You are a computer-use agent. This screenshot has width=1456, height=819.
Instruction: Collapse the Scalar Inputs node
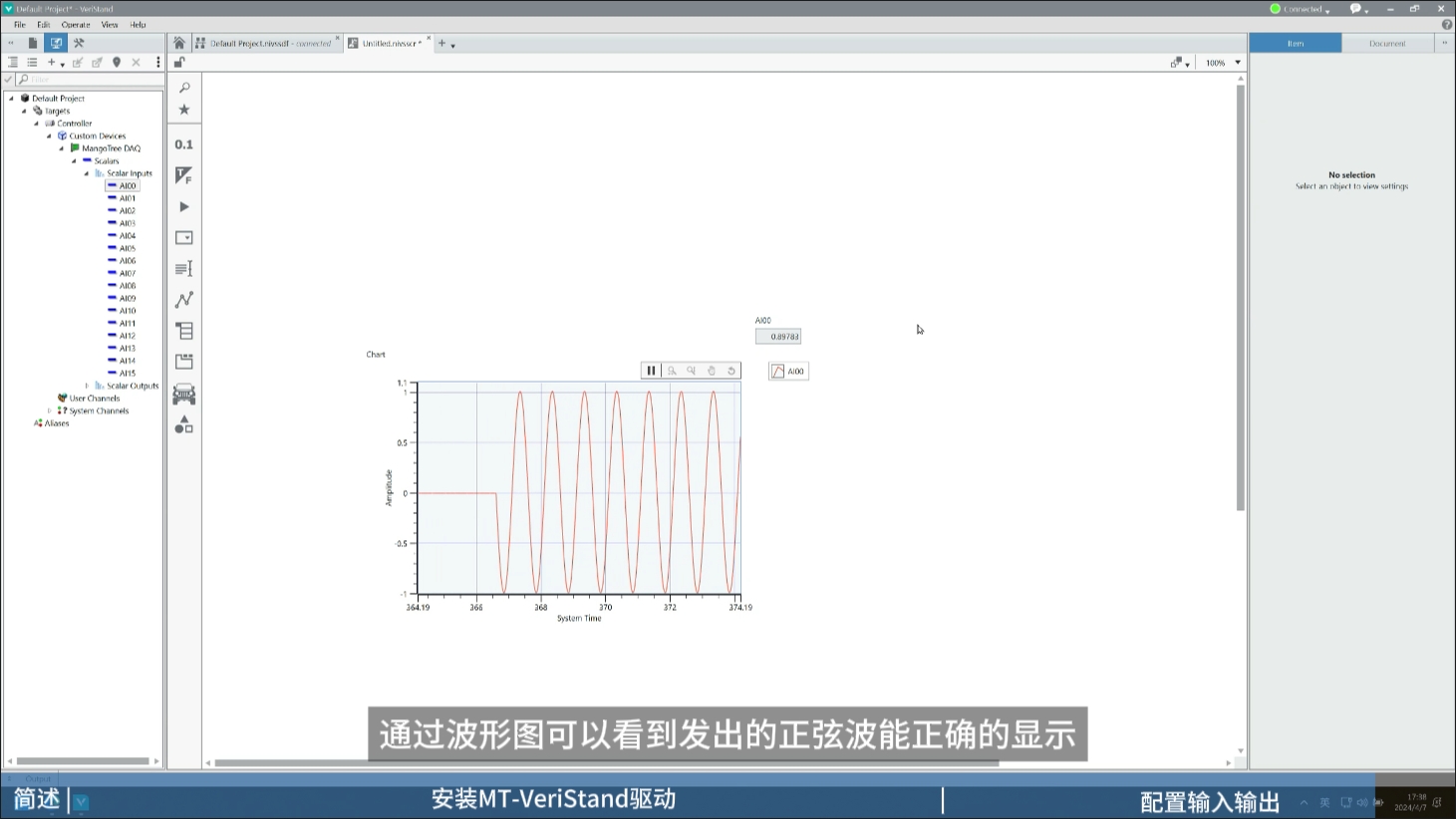point(87,173)
